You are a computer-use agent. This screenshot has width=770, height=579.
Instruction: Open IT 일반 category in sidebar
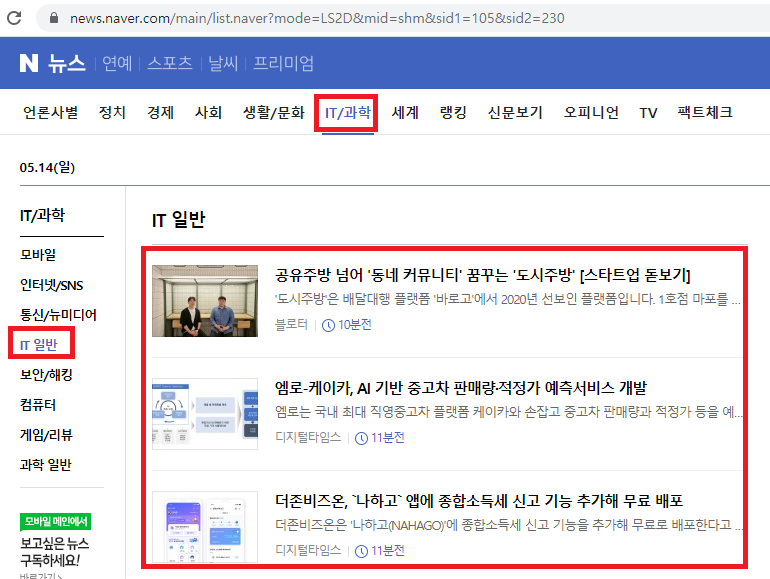tap(39, 345)
